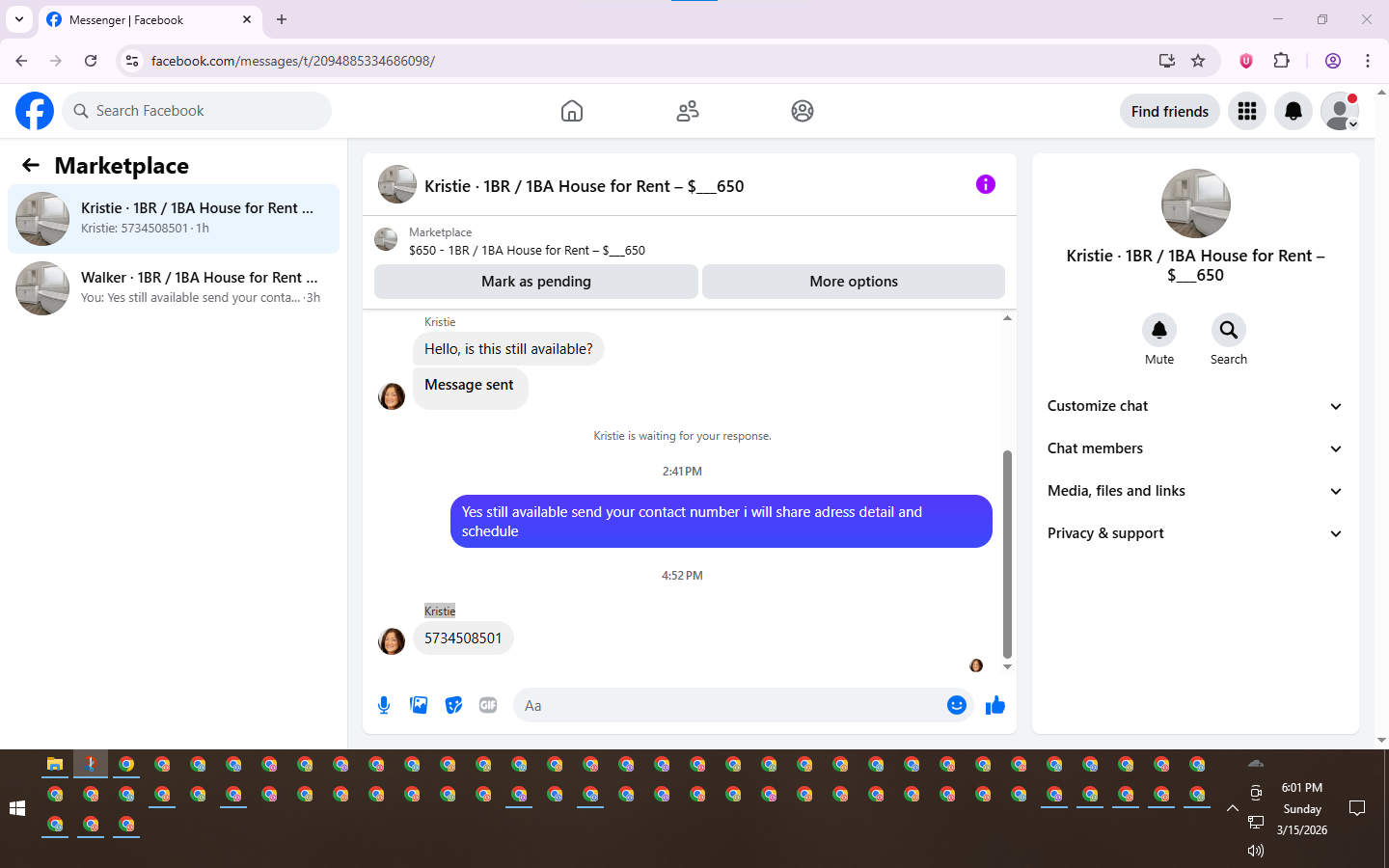Click the chat scrollbar thumb
This screenshot has width=1389, height=868.
(1007, 553)
